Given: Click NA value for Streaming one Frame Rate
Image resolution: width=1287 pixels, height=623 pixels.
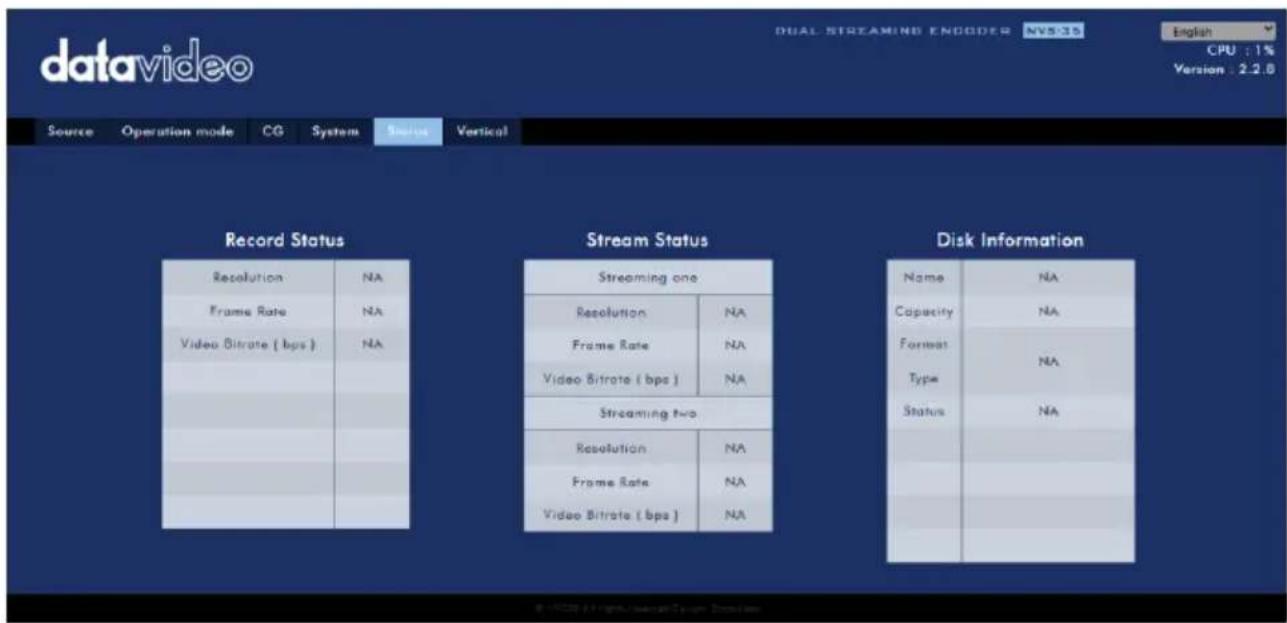Looking at the screenshot, I should tap(735, 346).
